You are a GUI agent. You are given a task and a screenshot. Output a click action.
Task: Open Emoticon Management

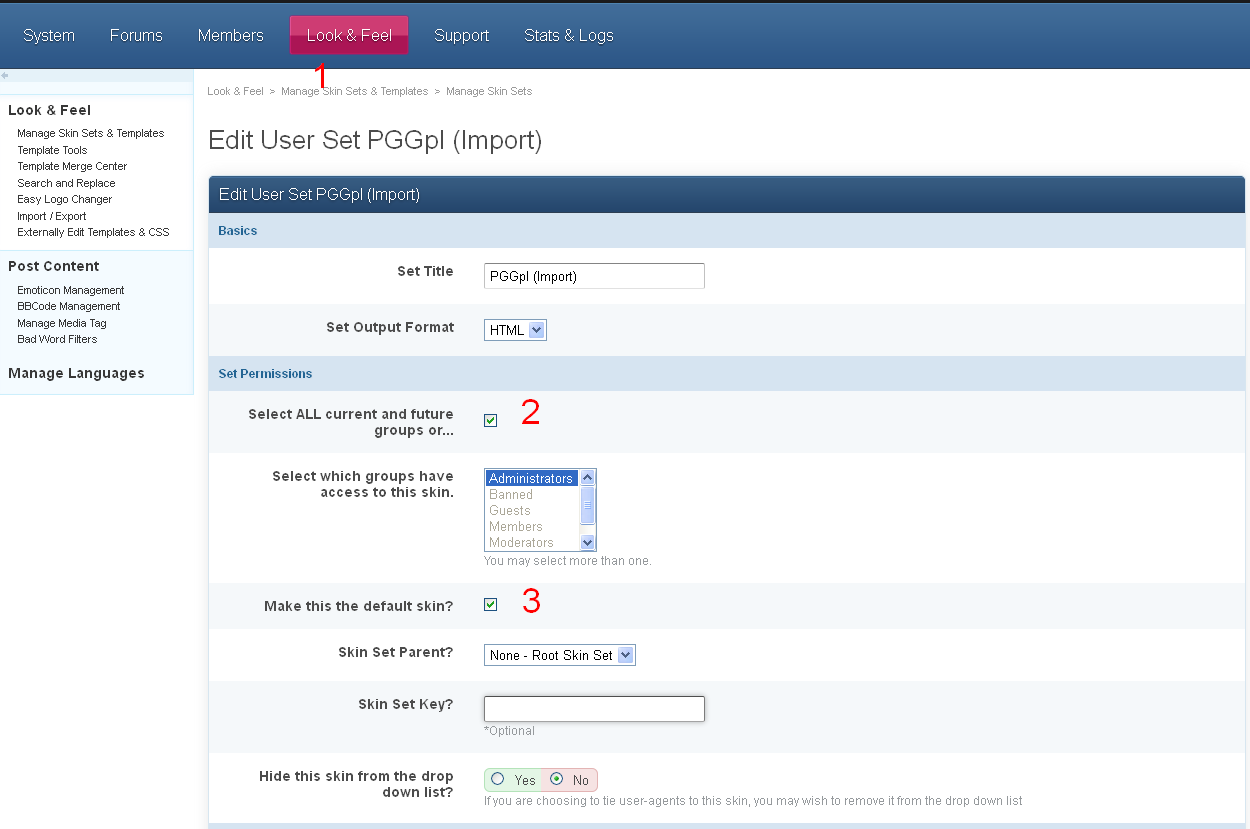point(70,290)
